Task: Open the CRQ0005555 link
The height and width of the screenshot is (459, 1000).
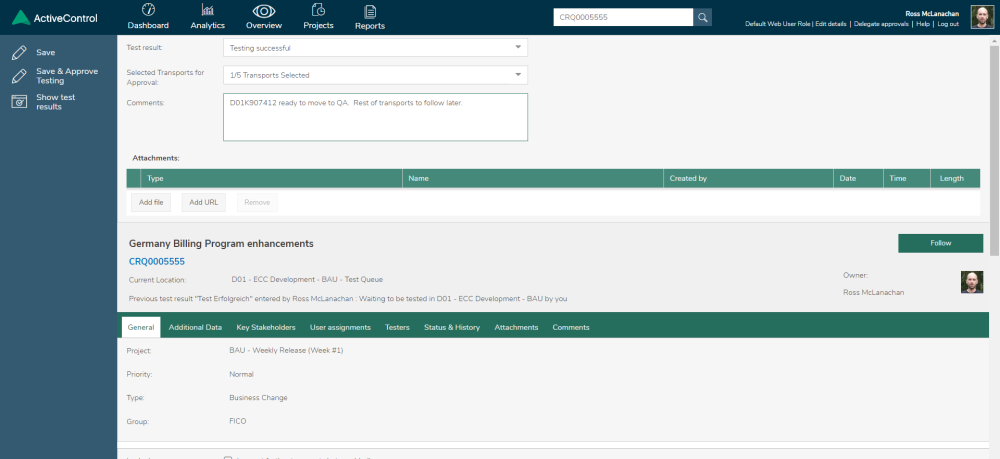Action: point(157,261)
